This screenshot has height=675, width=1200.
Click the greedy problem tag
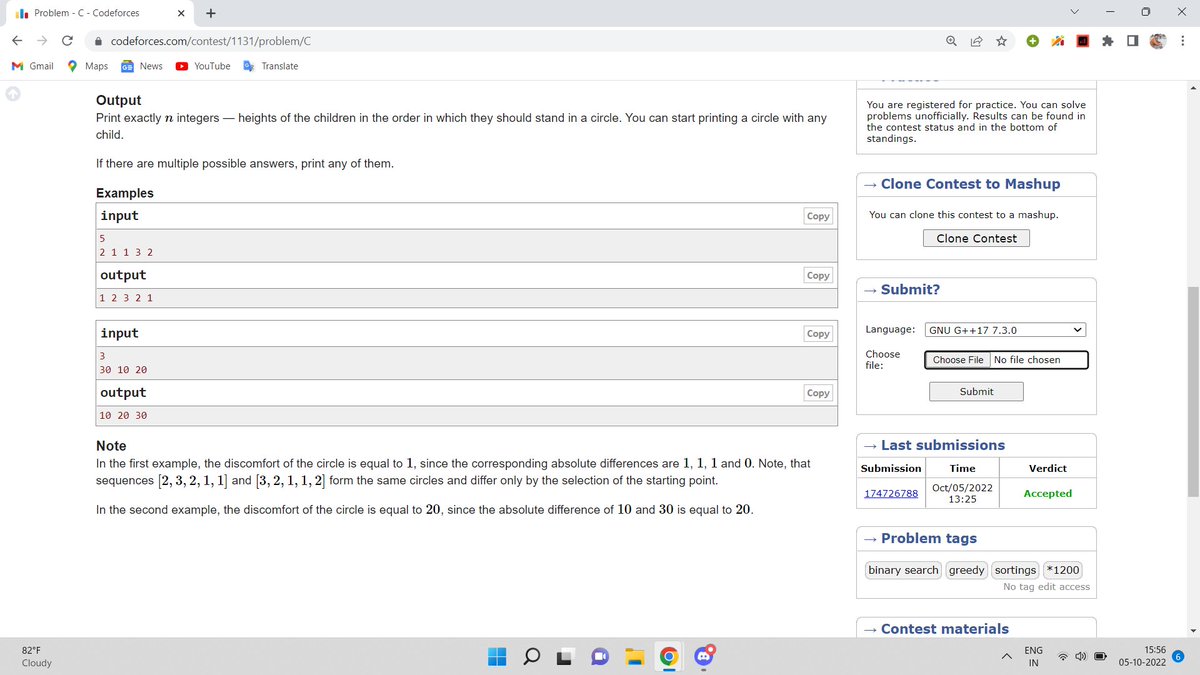click(x=966, y=570)
